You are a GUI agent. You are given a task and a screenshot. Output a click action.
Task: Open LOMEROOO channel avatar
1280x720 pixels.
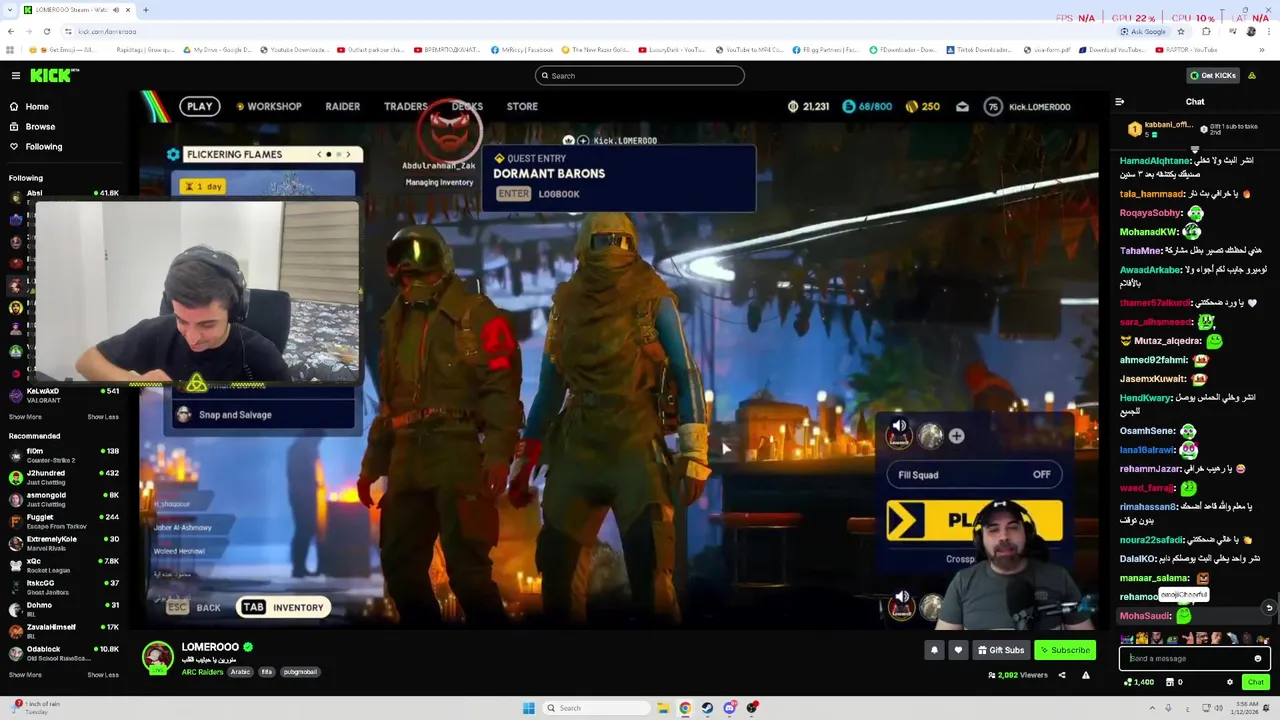[x=157, y=656]
